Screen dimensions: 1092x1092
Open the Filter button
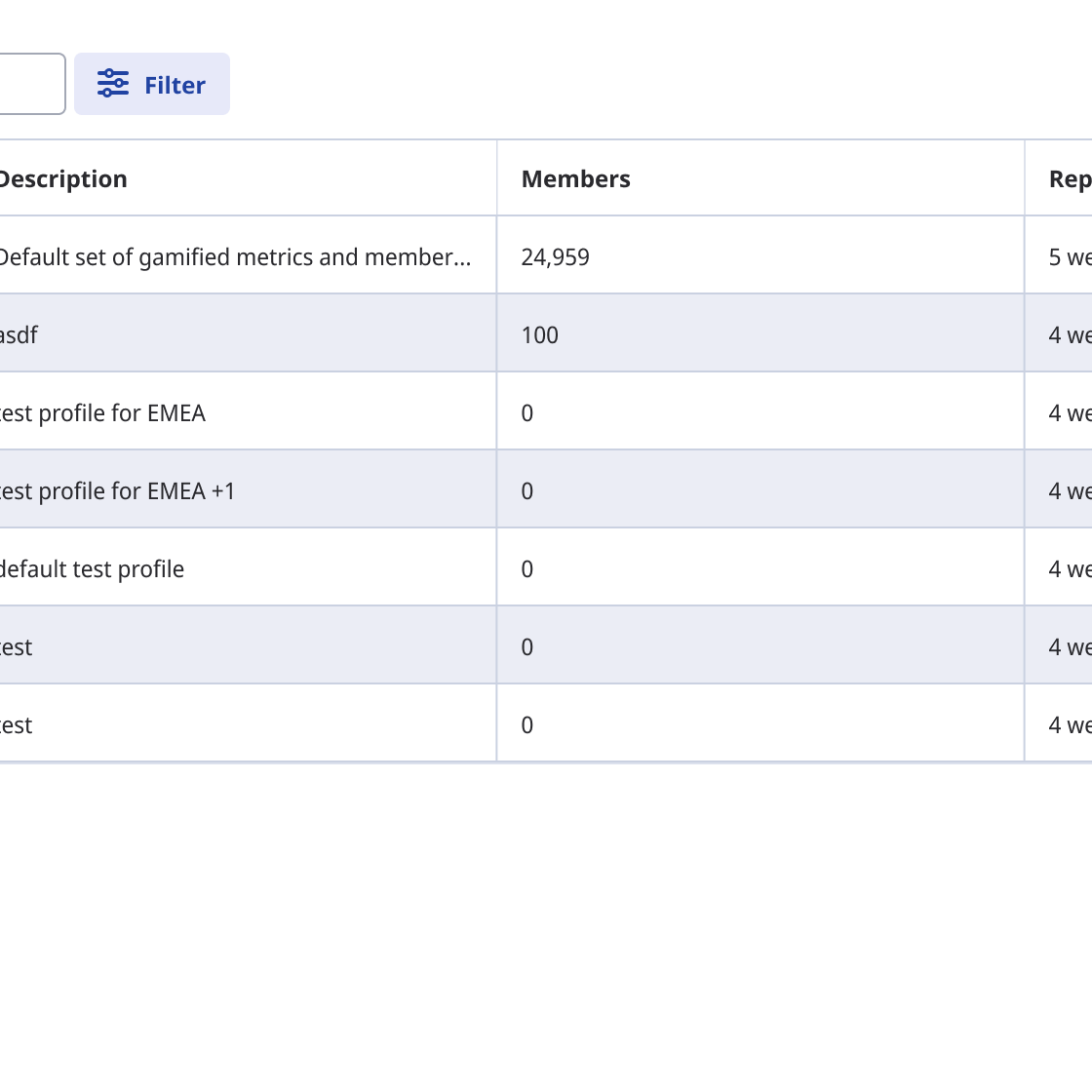pos(152,84)
